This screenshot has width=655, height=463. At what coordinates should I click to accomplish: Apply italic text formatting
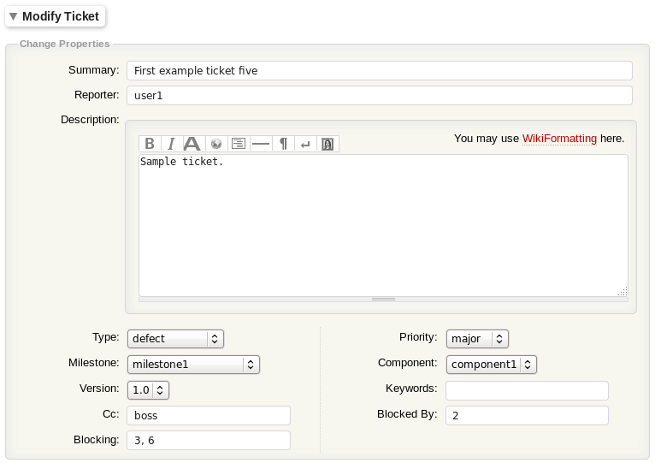click(171, 144)
